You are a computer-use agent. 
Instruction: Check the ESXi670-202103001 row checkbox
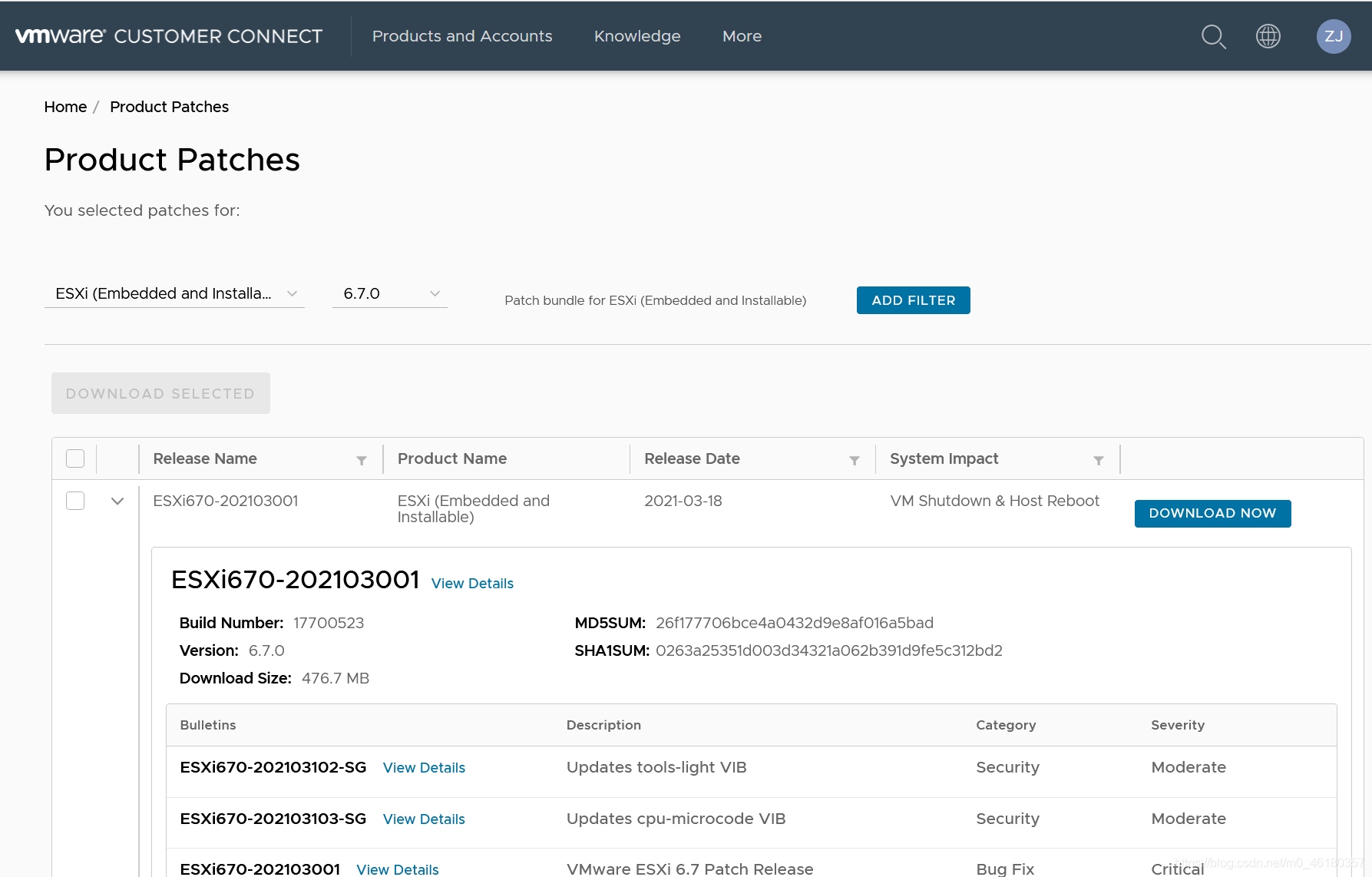click(x=75, y=501)
